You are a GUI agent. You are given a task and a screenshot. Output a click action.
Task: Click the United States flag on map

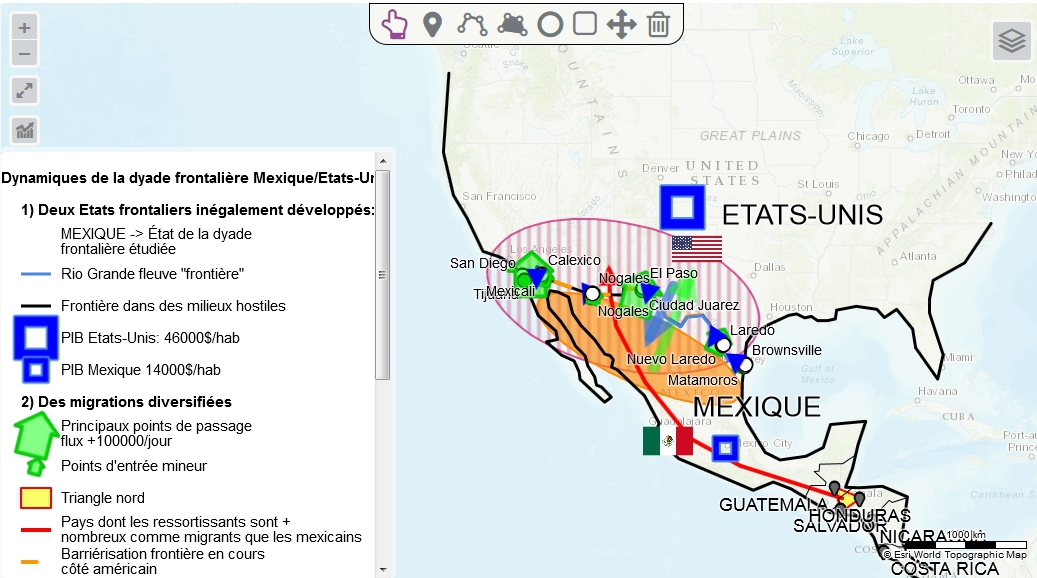point(697,247)
